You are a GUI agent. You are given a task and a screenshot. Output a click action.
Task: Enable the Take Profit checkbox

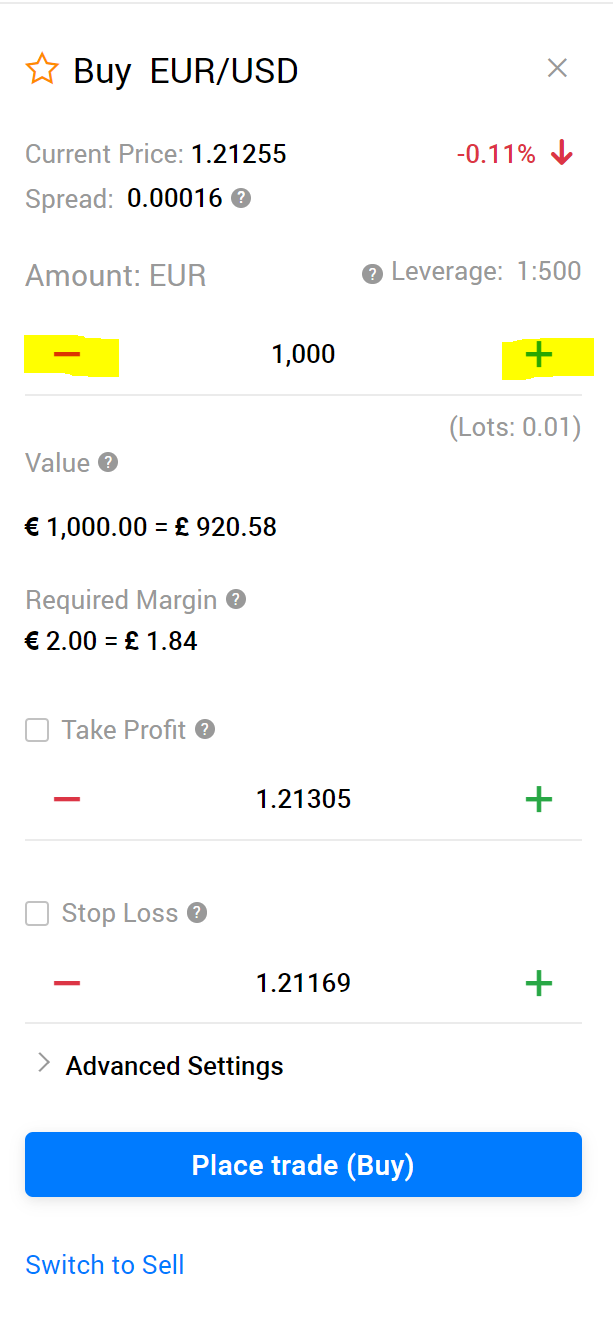click(x=37, y=730)
